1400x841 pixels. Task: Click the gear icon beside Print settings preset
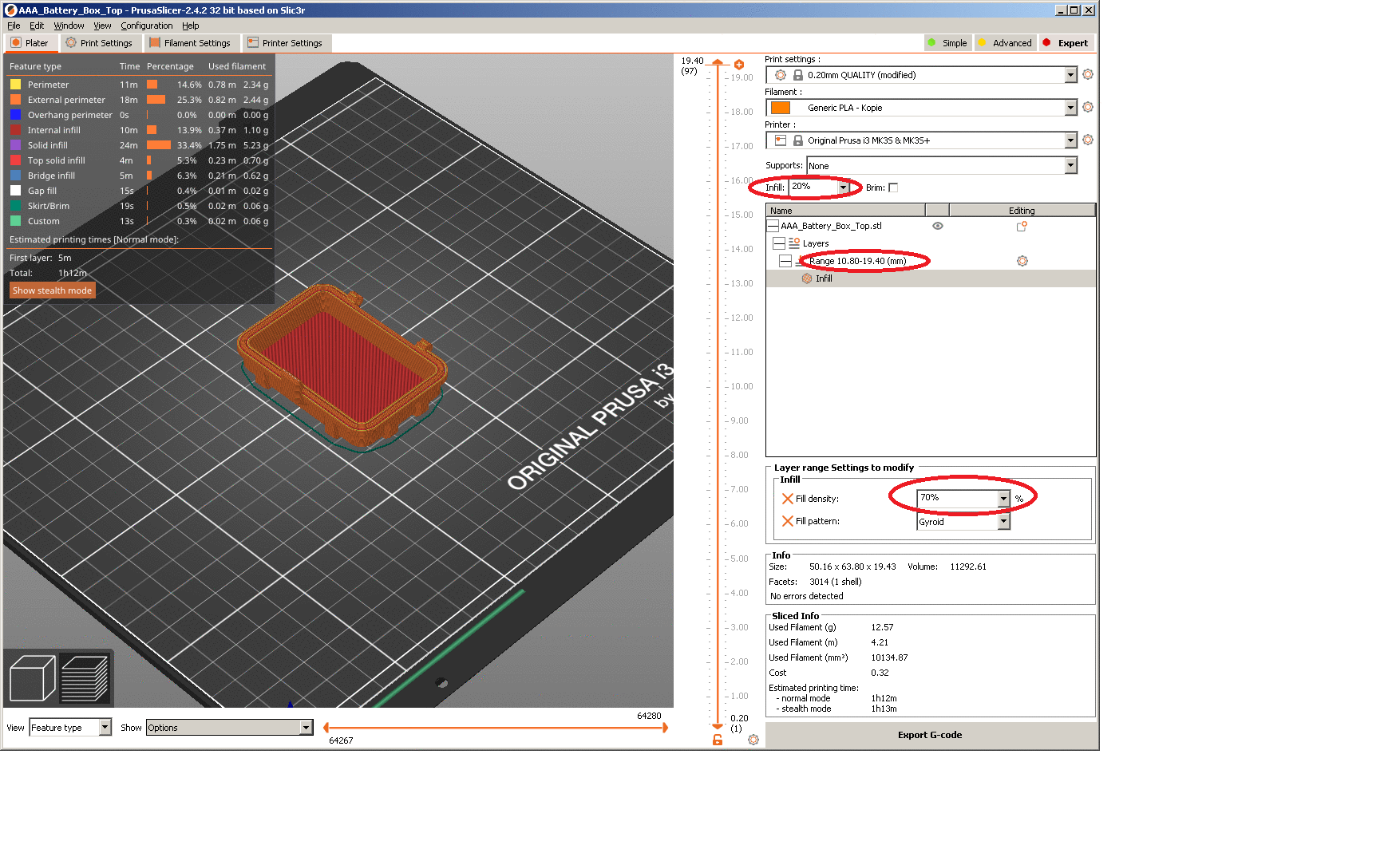tap(1087, 75)
